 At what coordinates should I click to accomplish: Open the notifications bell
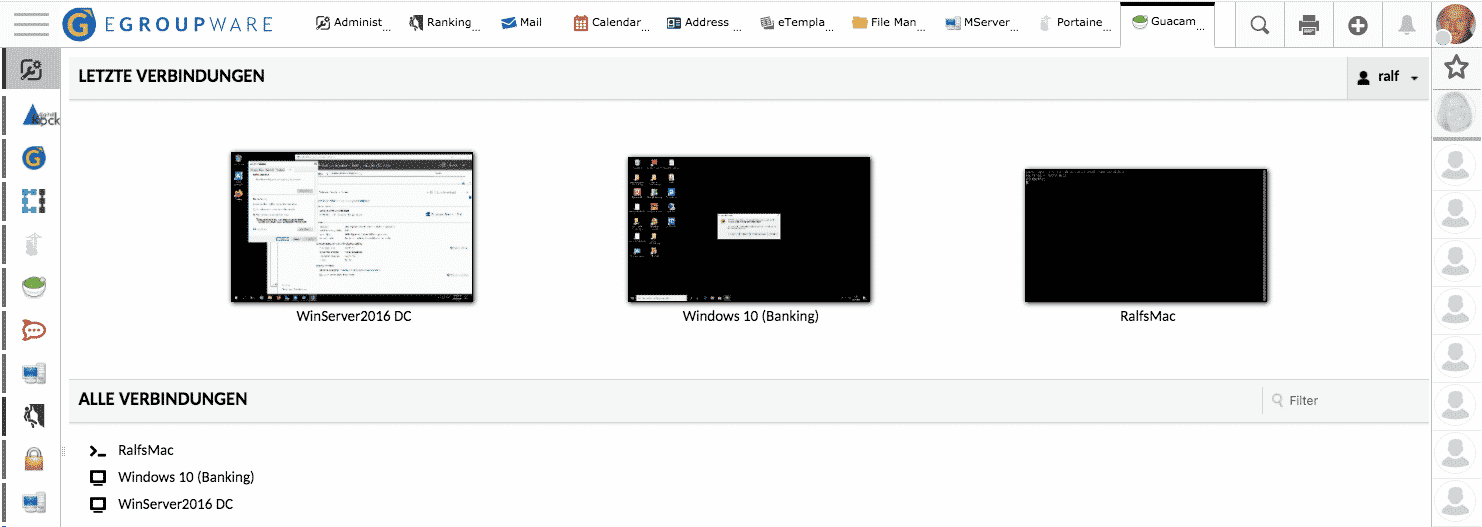pos(1406,25)
